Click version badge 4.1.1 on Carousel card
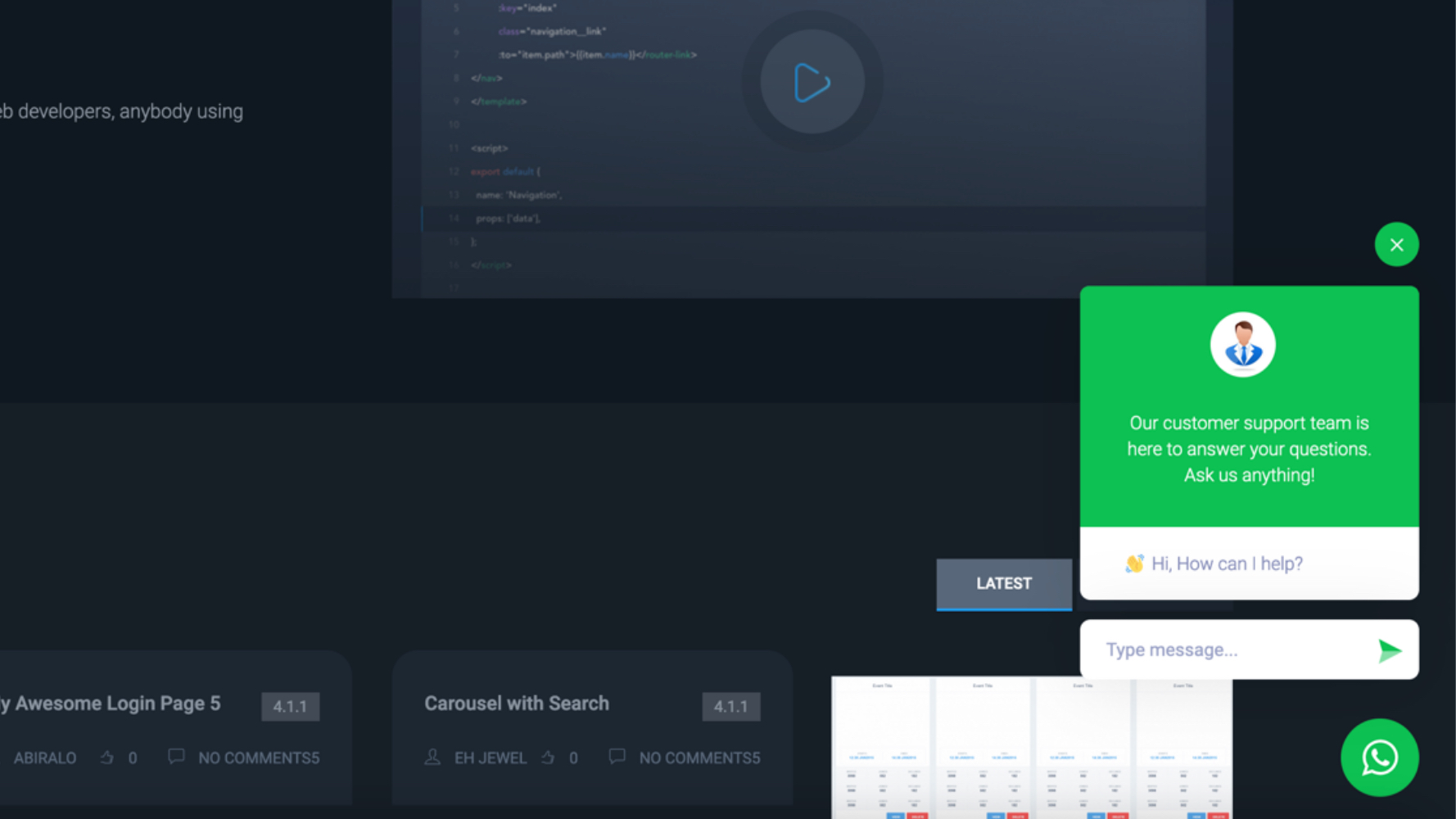The height and width of the screenshot is (819, 1456). pyautogui.click(x=730, y=707)
